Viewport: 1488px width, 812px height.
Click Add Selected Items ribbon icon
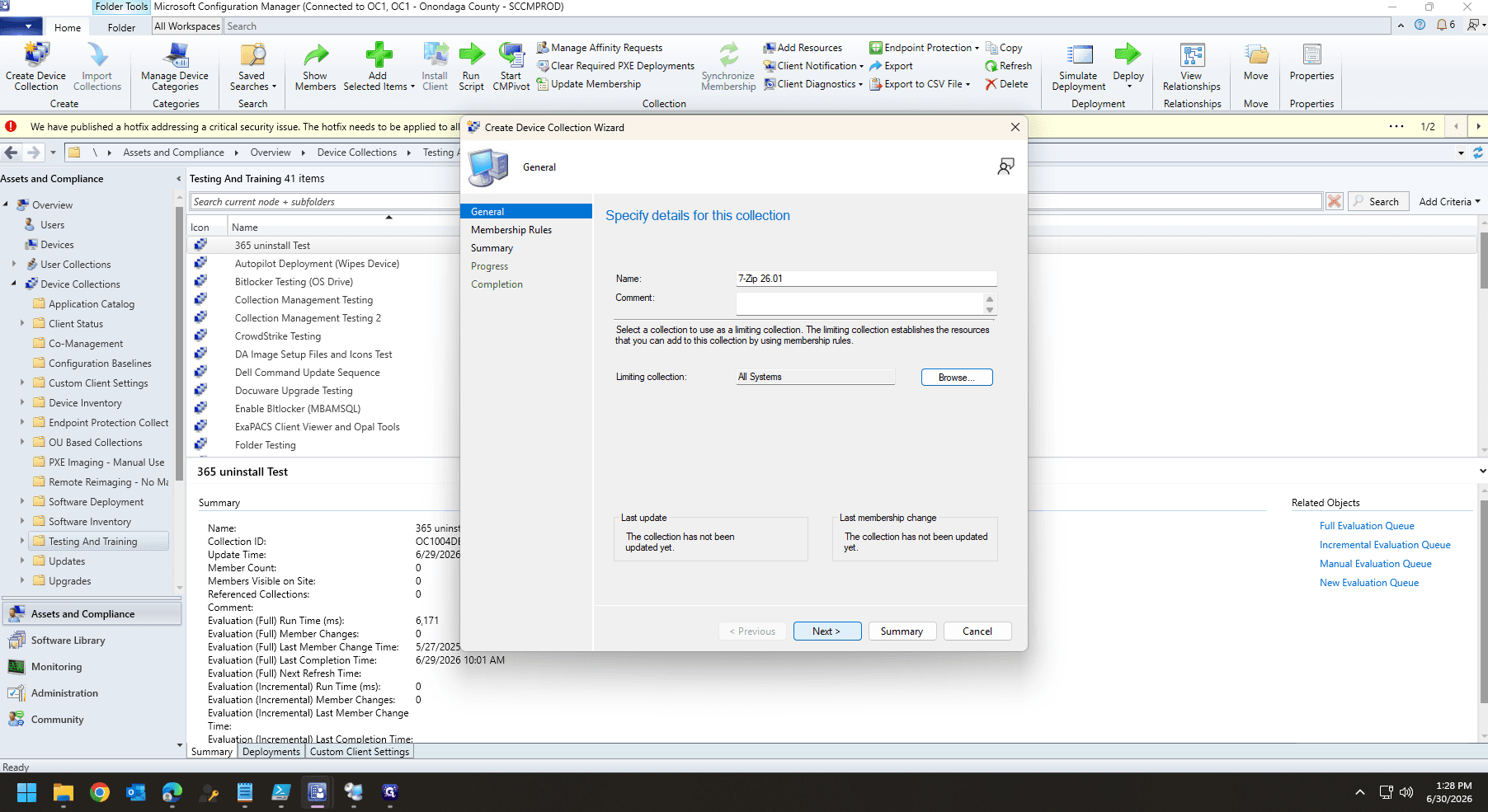tap(379, 67)
